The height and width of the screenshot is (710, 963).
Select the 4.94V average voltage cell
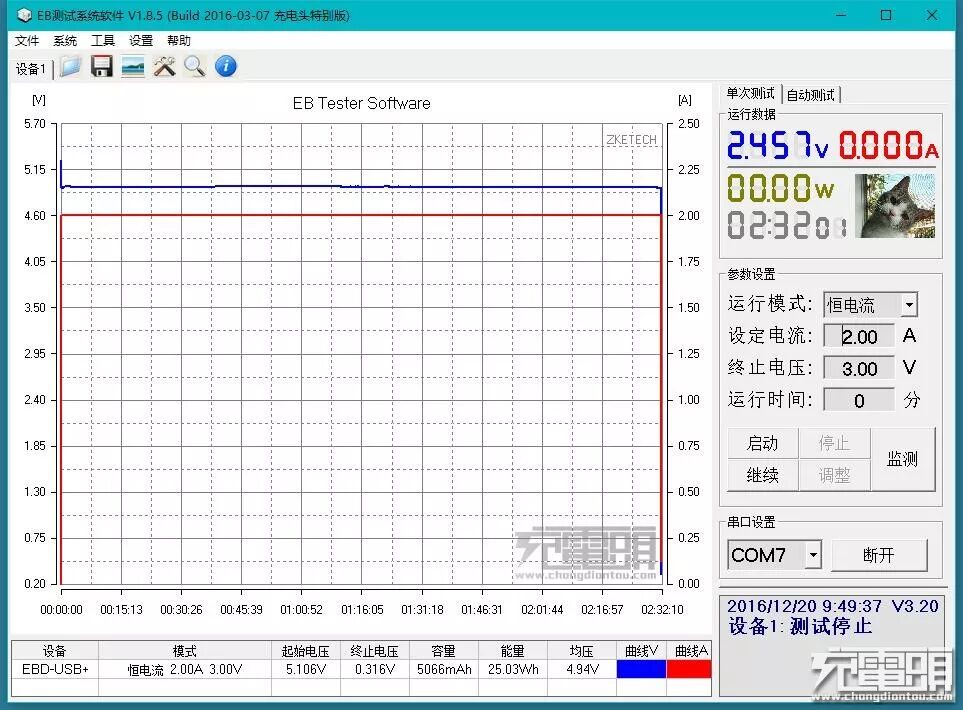pos(582,669)
